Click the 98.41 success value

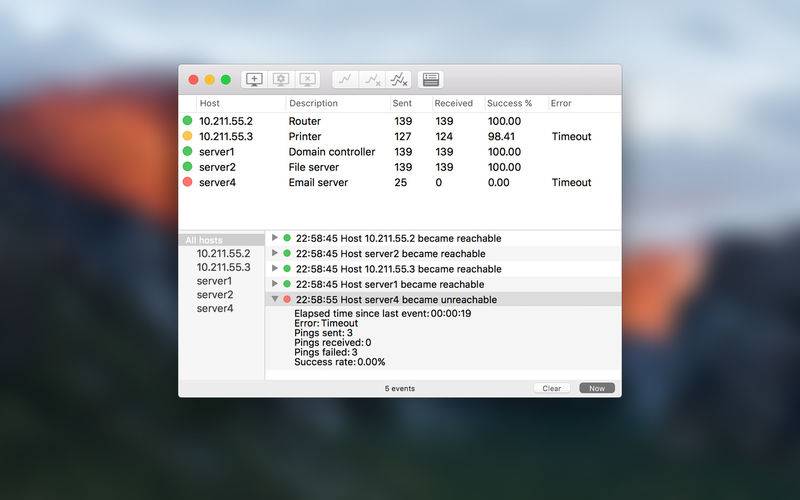click(502, 136)
